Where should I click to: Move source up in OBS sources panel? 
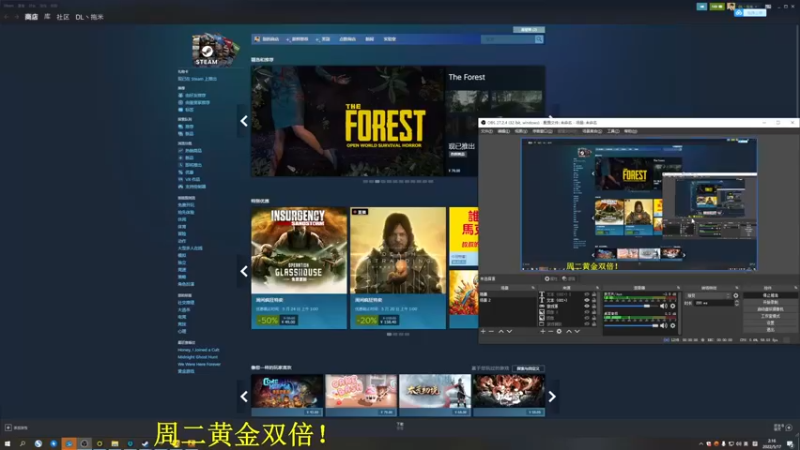coord(569,332)
